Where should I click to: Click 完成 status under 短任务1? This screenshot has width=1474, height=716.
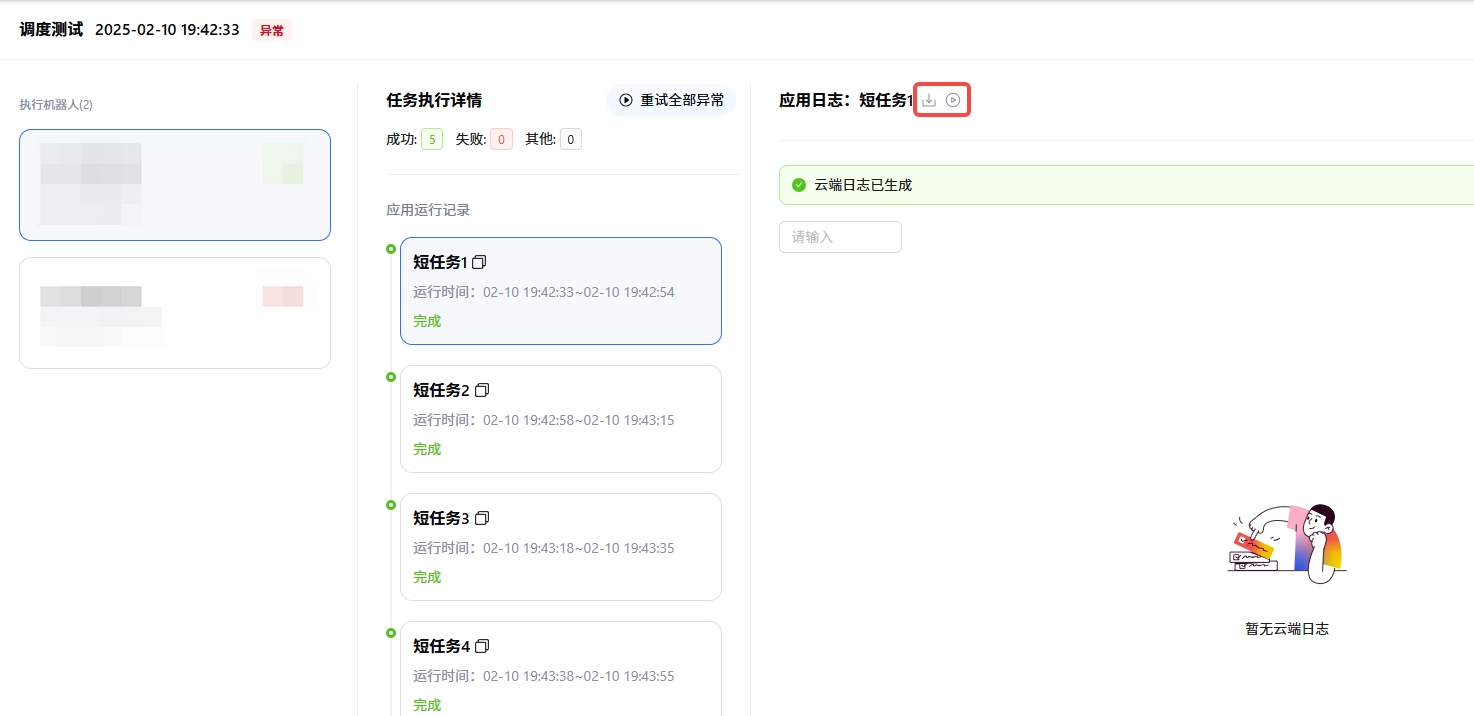point(427,321)
